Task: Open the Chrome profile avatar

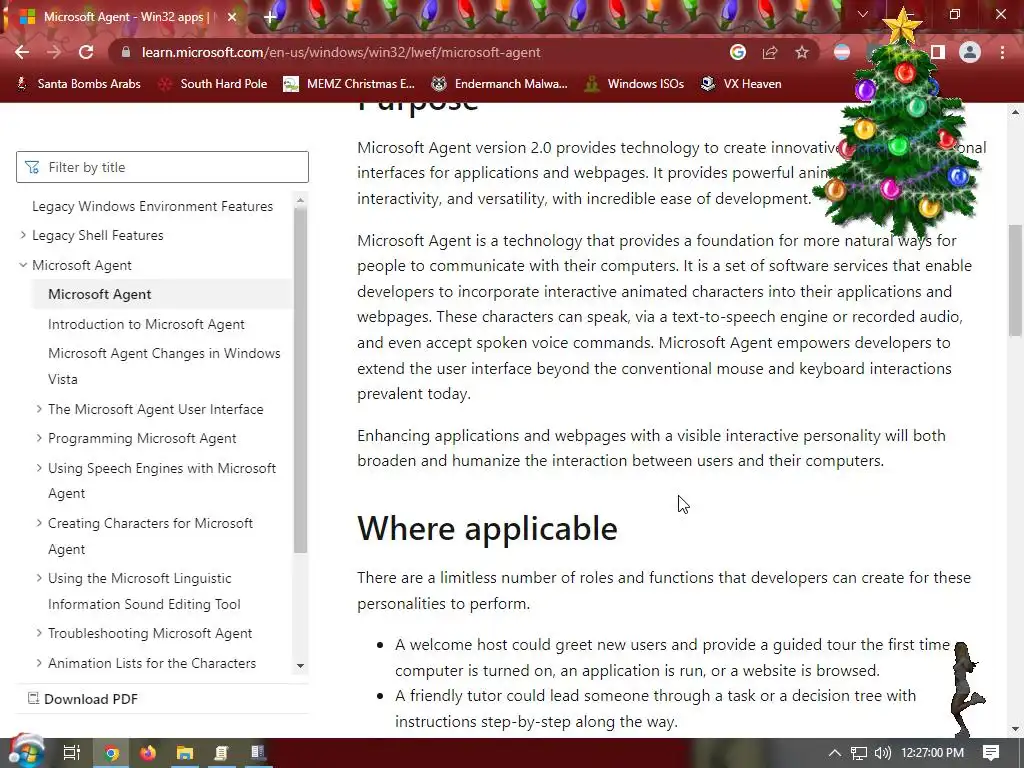Action: 970,52
